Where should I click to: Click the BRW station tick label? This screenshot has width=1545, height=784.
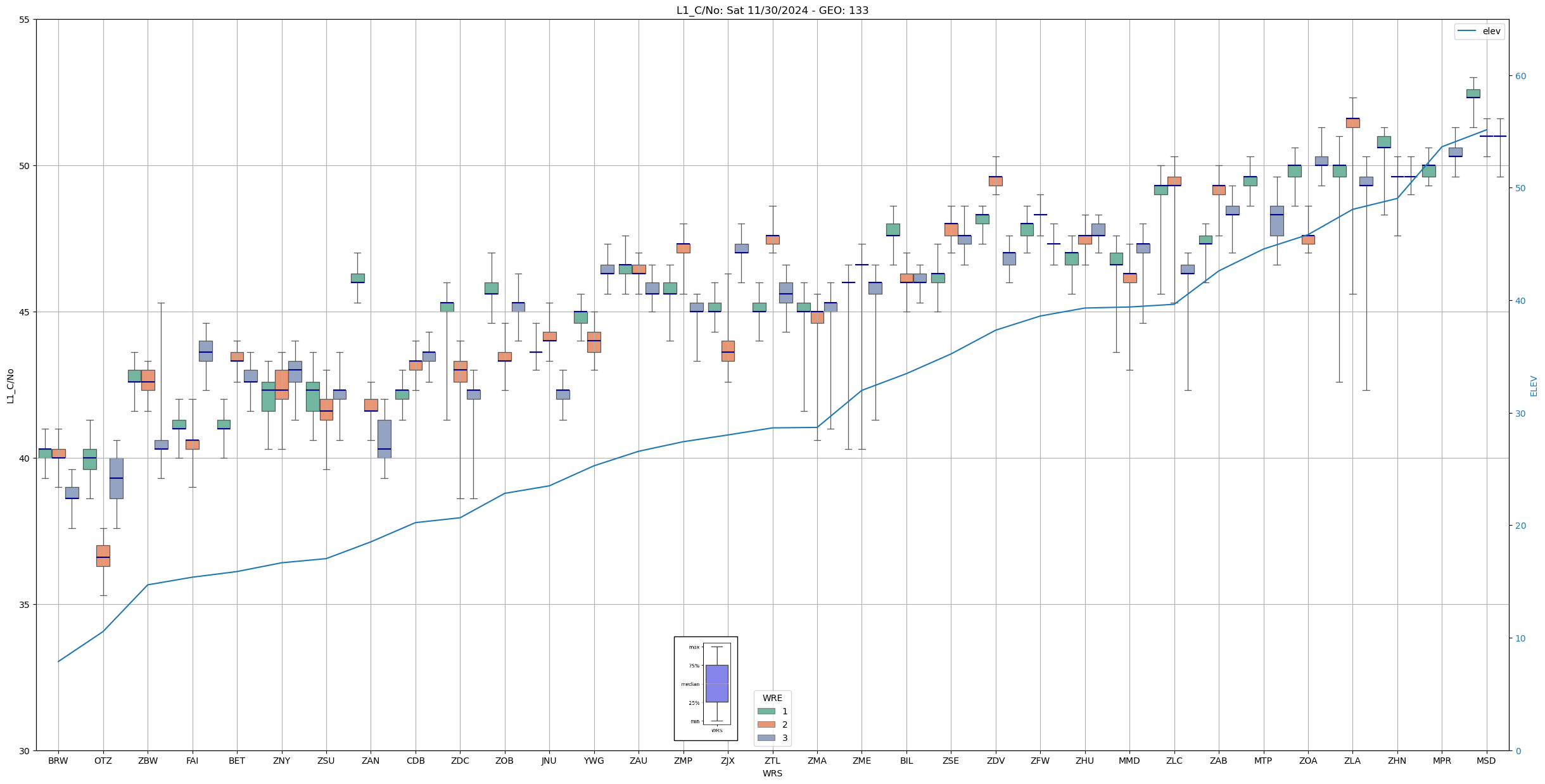point(58,761)
